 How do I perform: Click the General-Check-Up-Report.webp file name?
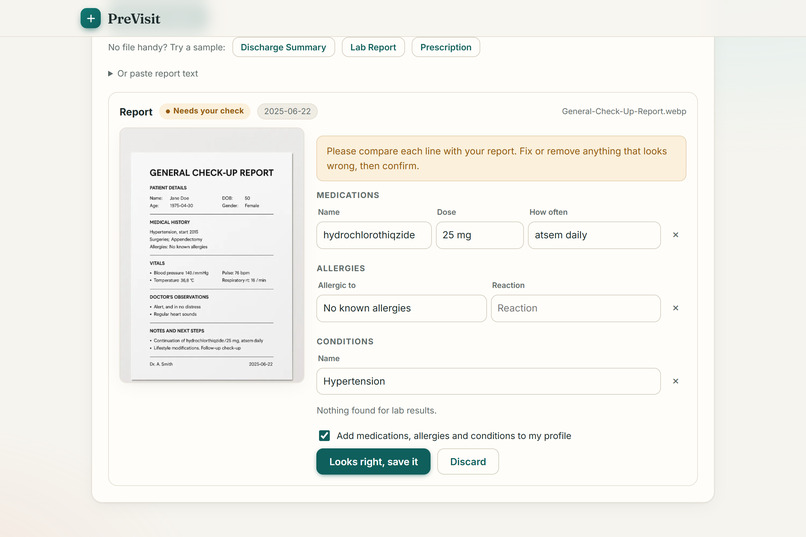[x=624, y=112]
